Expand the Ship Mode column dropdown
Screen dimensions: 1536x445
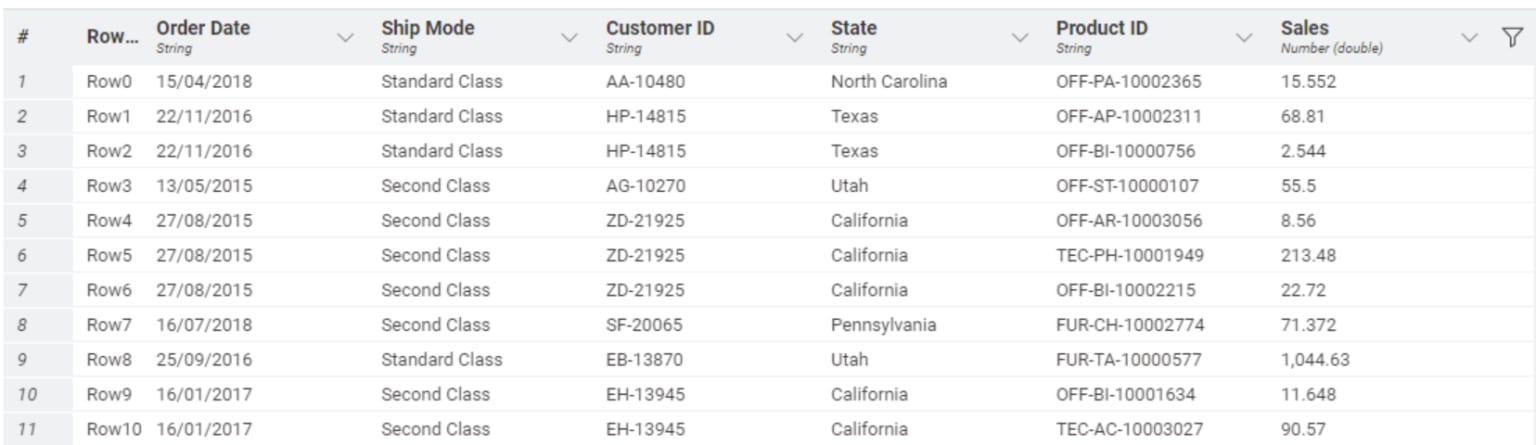pos(570,38)
